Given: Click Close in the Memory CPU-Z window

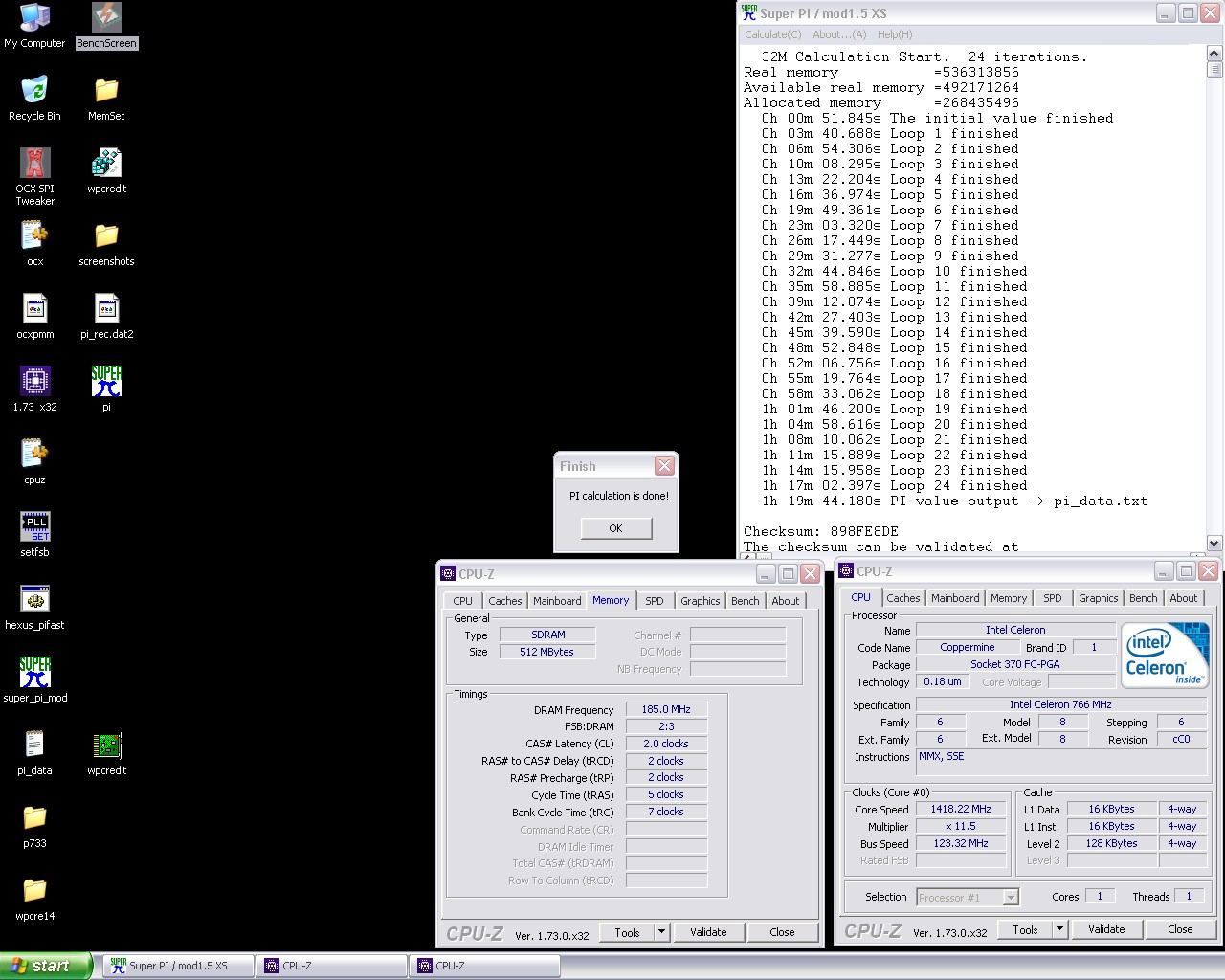Looking at the screenshot, I should click(782, 932).
